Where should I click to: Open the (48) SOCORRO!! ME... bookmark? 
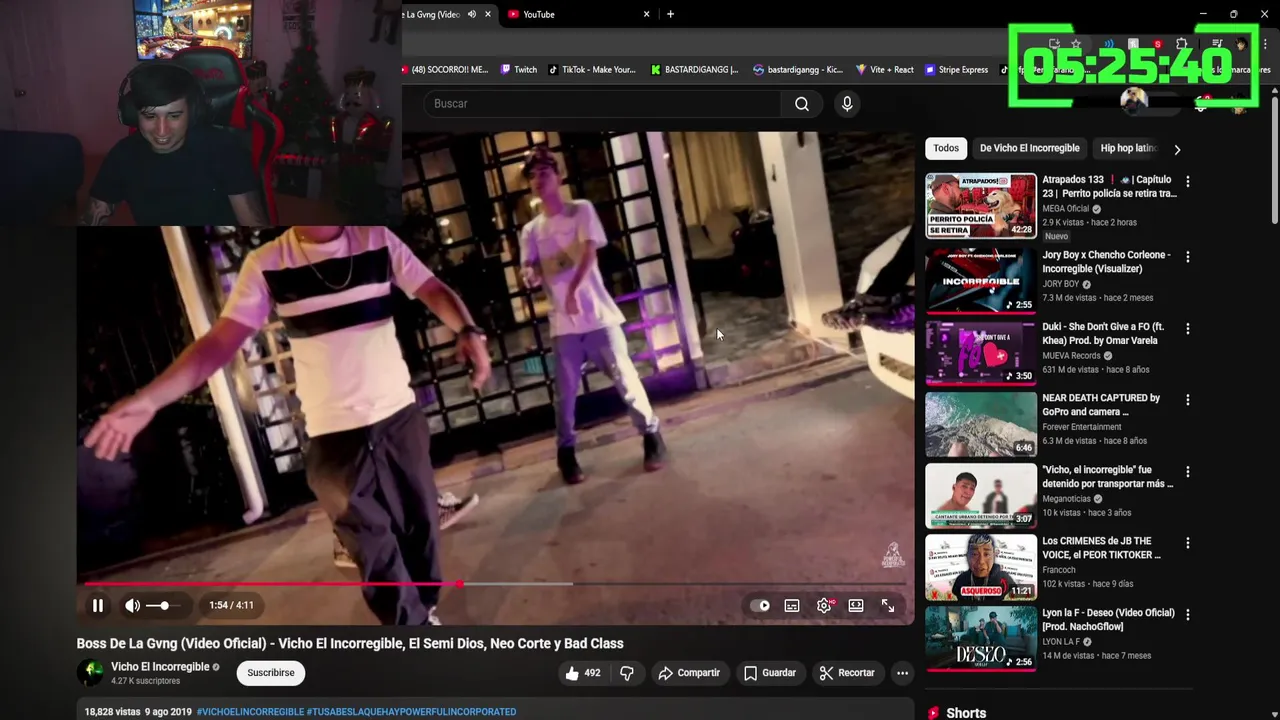tap(446, 70)
